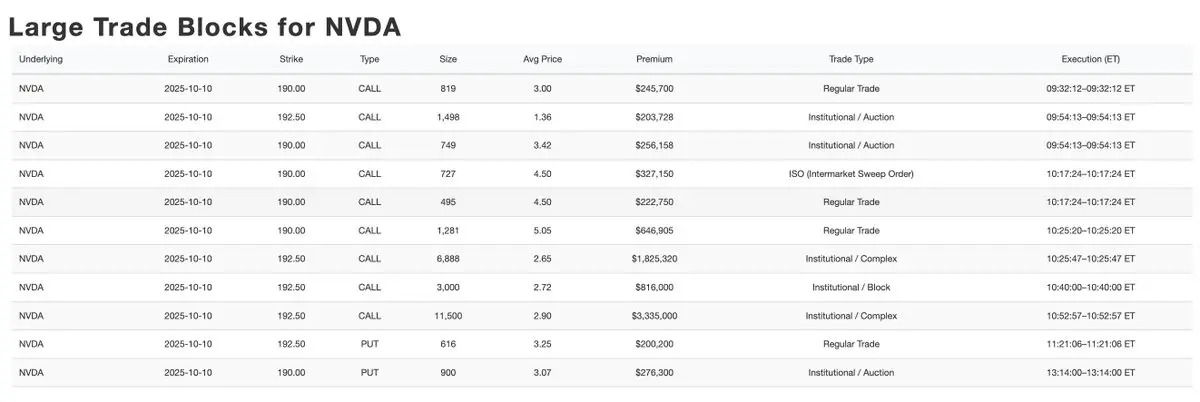Click the Type column header
Image resolution: width=1200 pixels, height=402 pixels.
[370, 59]
